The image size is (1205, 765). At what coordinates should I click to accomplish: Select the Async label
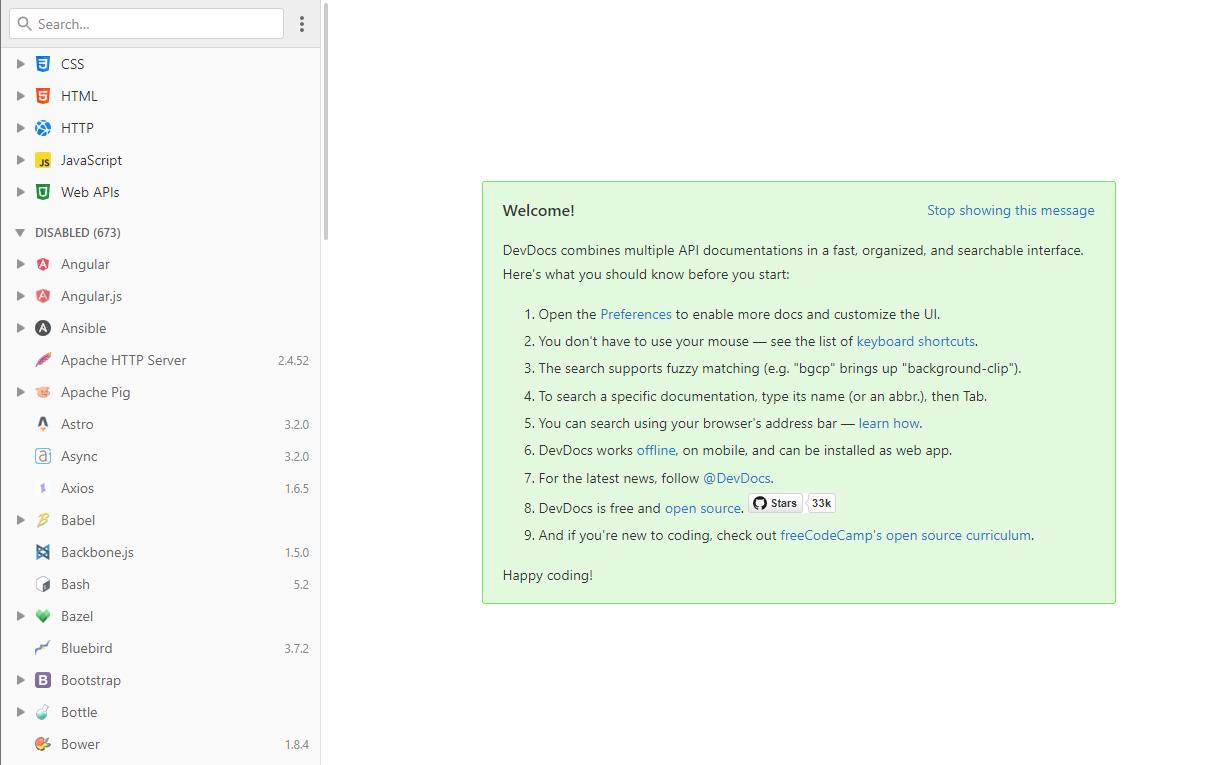click(x=79, y=456)
